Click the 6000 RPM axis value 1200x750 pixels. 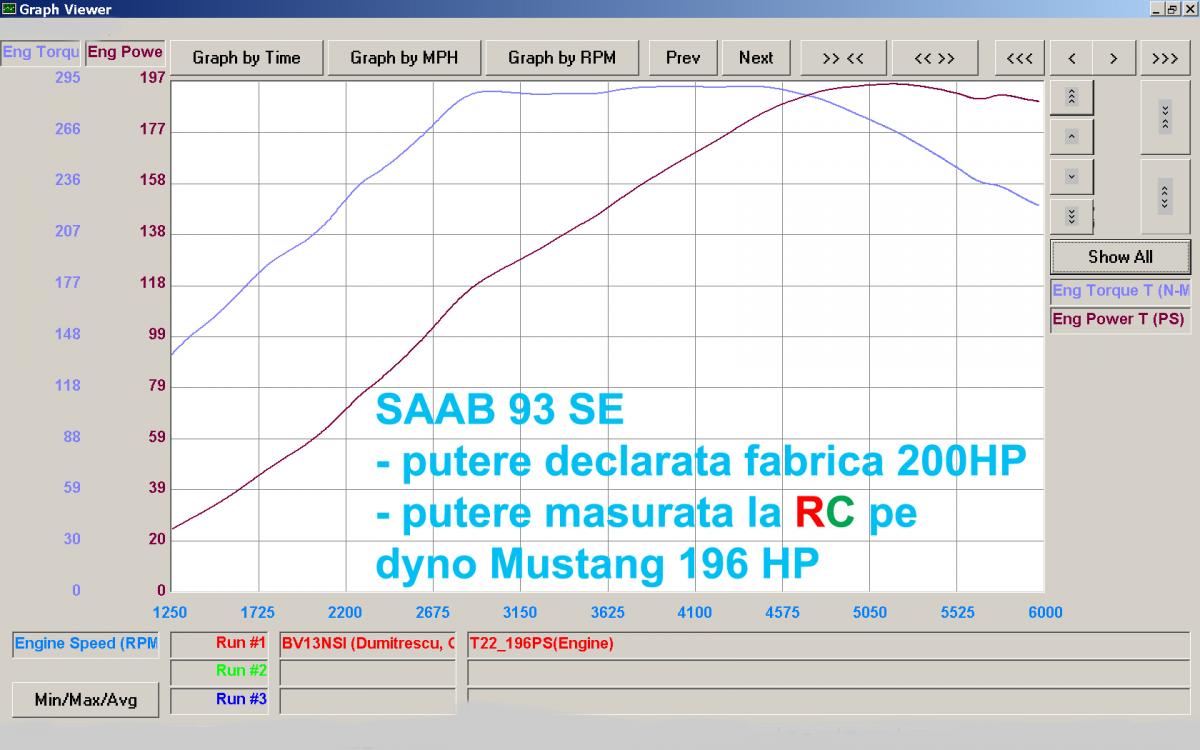pos(1045,612)
